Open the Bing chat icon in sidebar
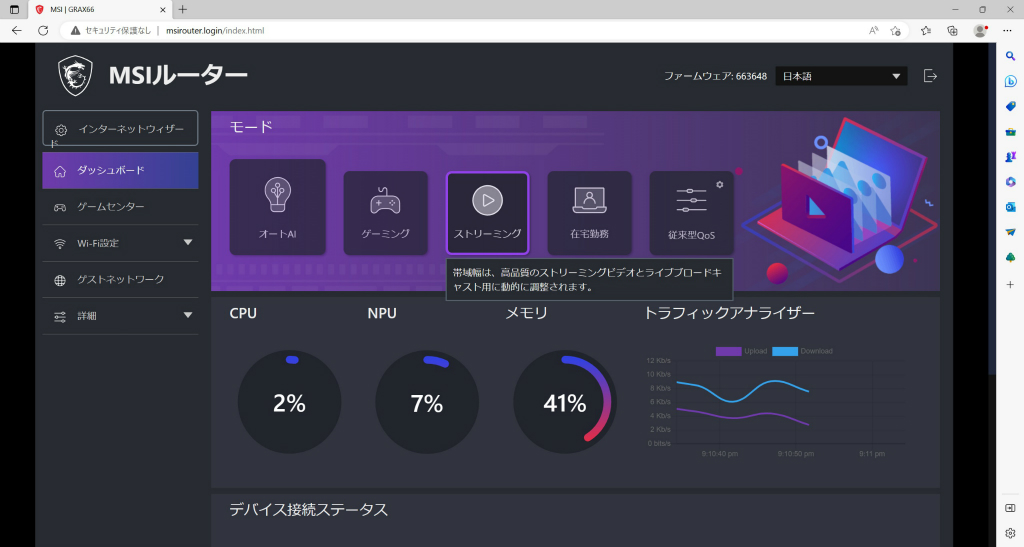Screen dimensions: 1024x547 [x=1010, y=81]
